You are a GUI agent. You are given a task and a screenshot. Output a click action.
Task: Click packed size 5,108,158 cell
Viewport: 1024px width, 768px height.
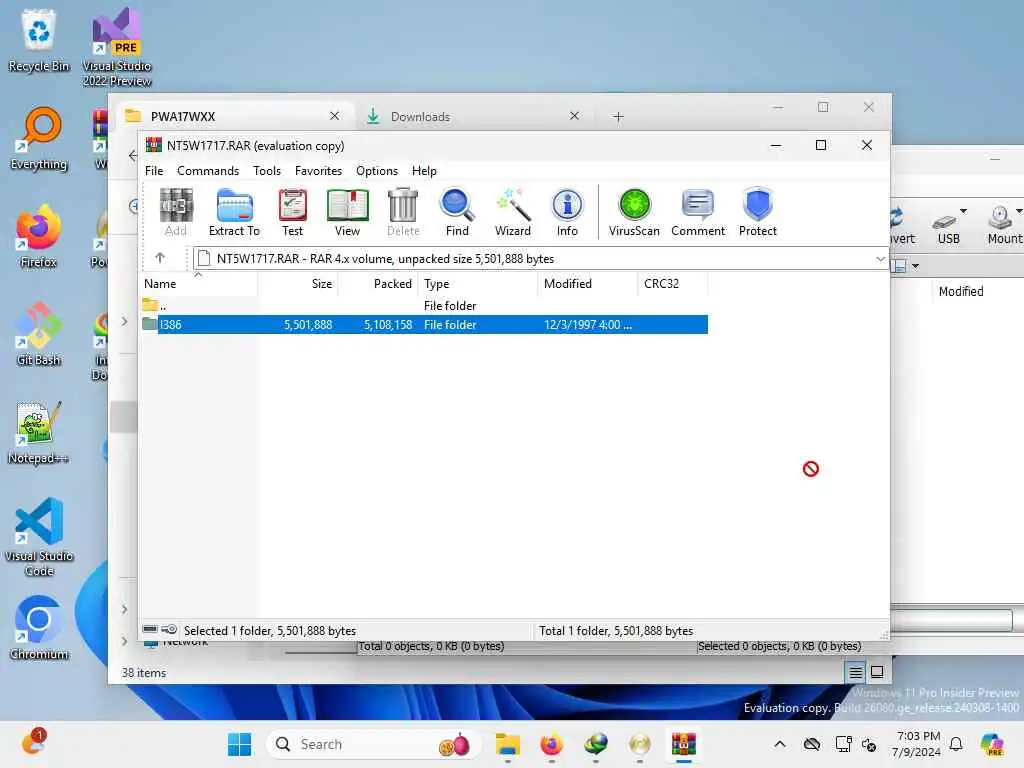click(388, 325)
